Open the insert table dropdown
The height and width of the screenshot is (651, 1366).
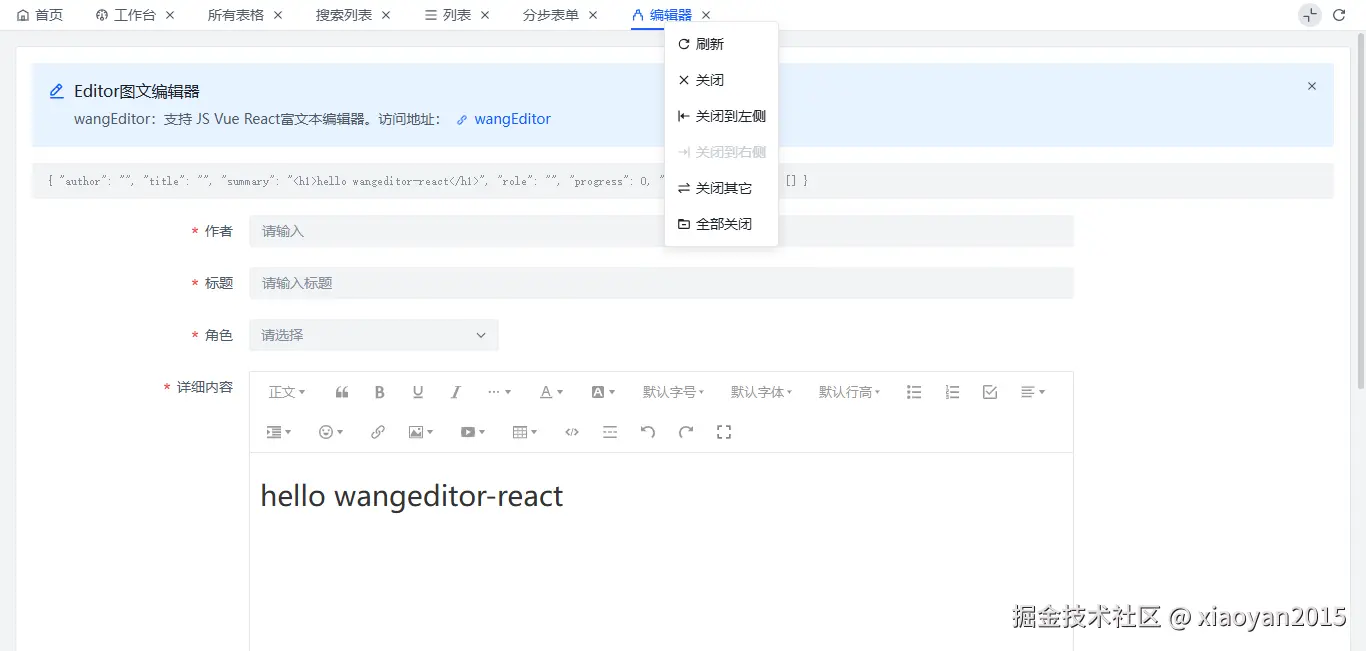point(525,432)
